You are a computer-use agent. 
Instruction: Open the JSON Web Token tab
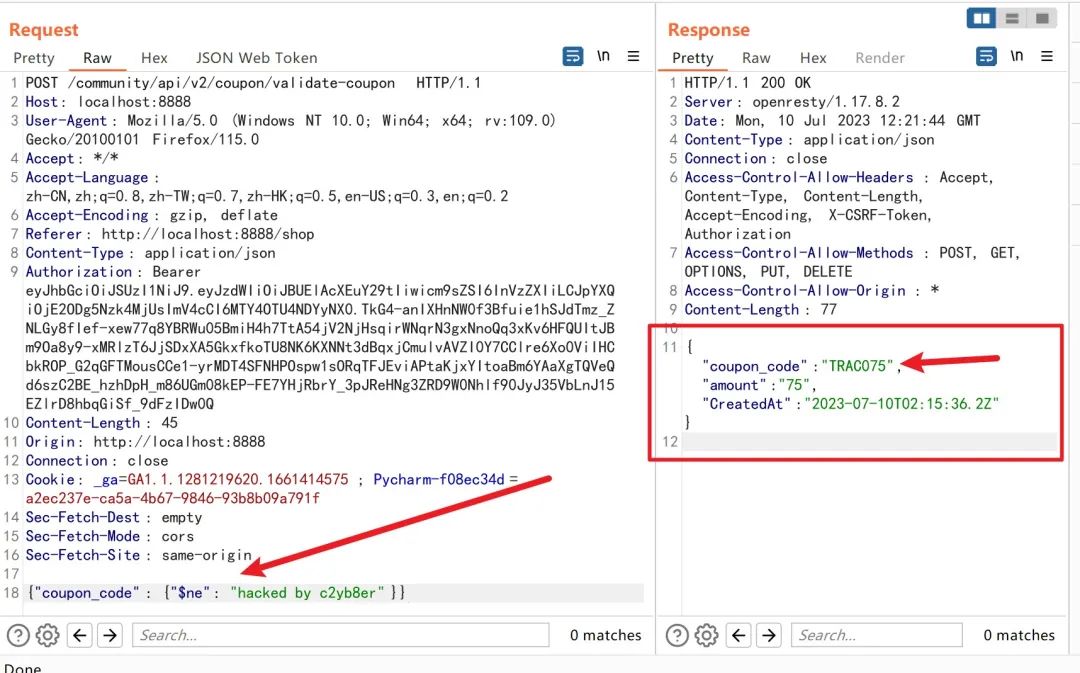pos(256,58)
